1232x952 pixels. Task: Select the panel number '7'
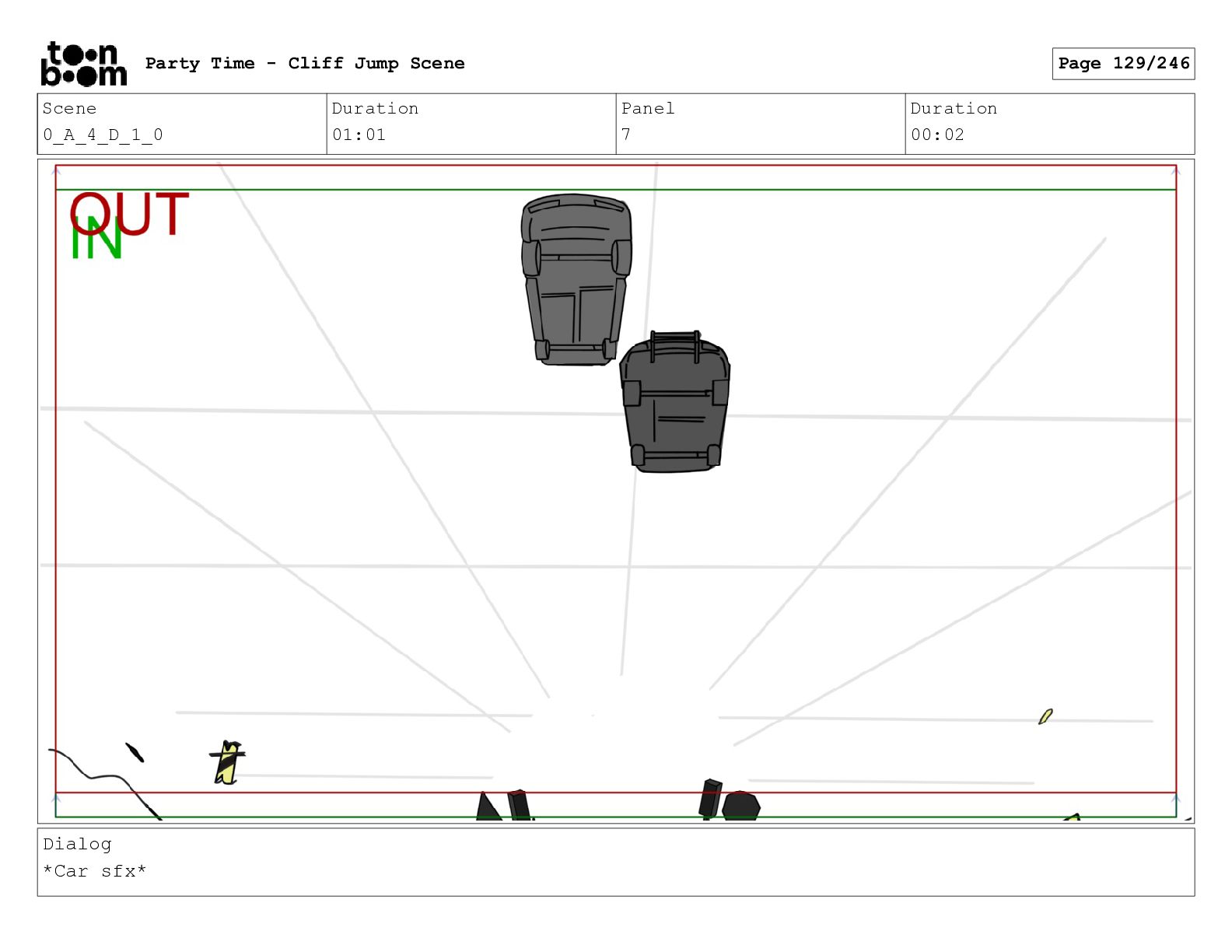tap(626, 135)
